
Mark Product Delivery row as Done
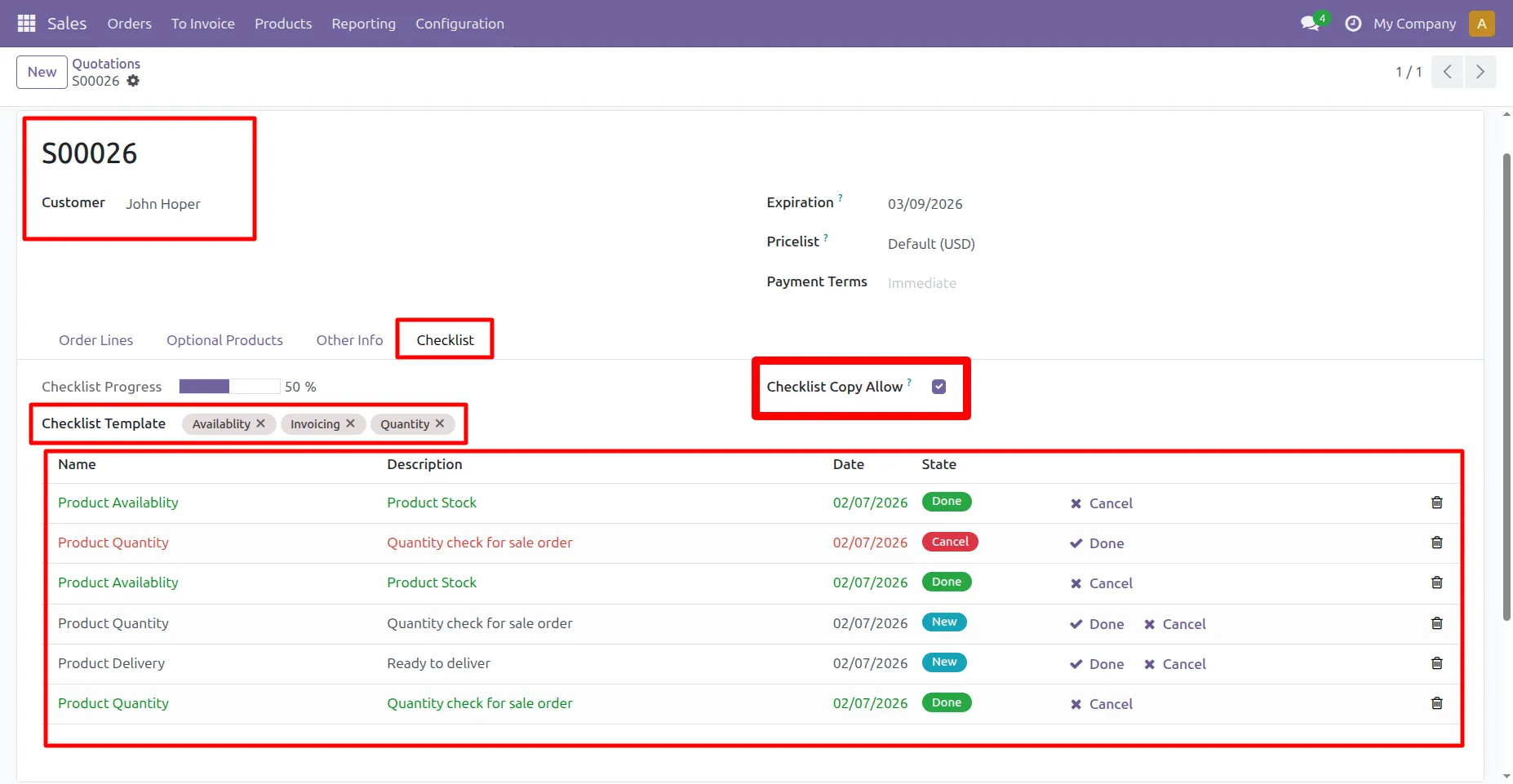click(x=1097, y=664)
